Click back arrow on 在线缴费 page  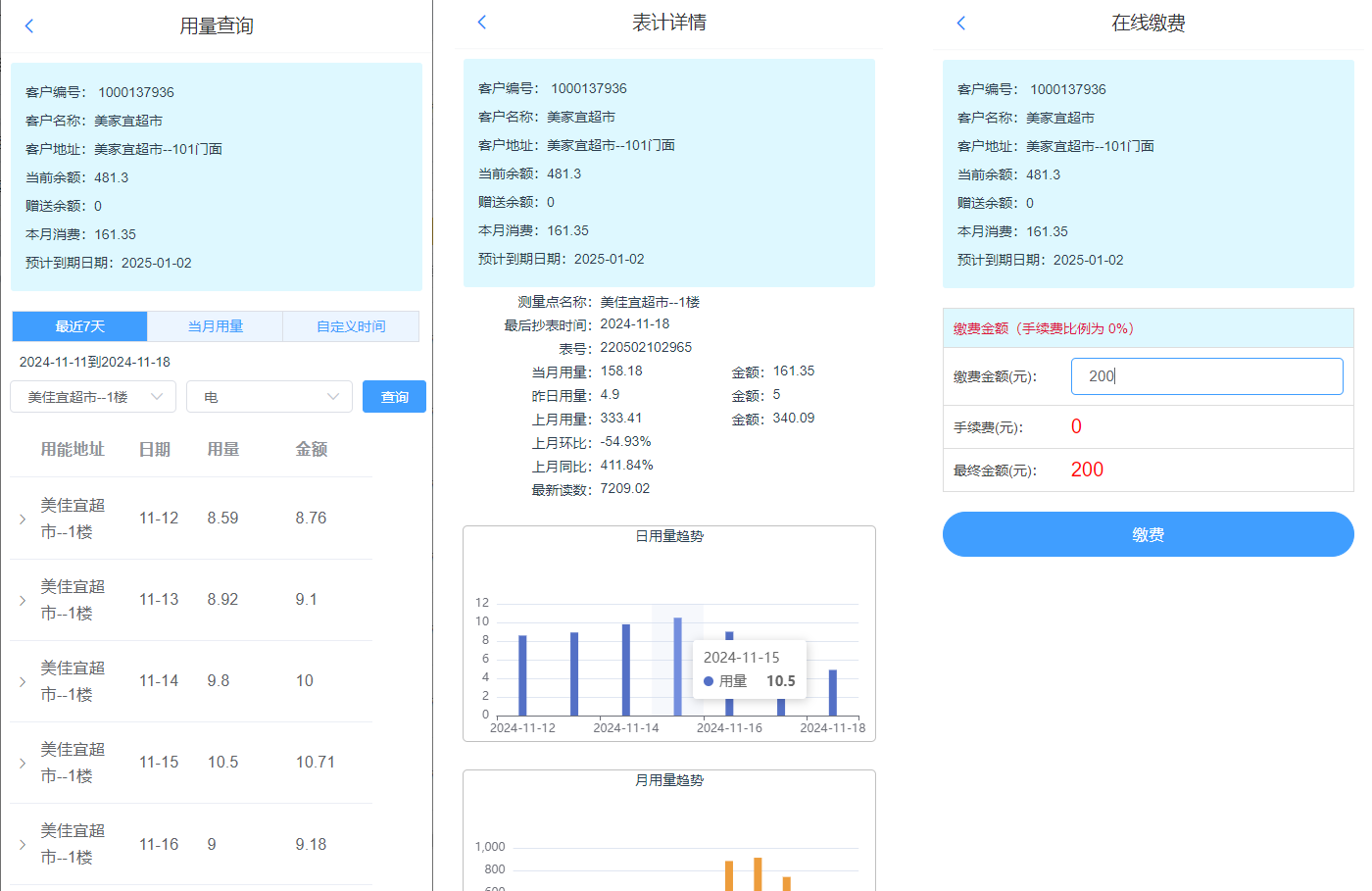960,24
